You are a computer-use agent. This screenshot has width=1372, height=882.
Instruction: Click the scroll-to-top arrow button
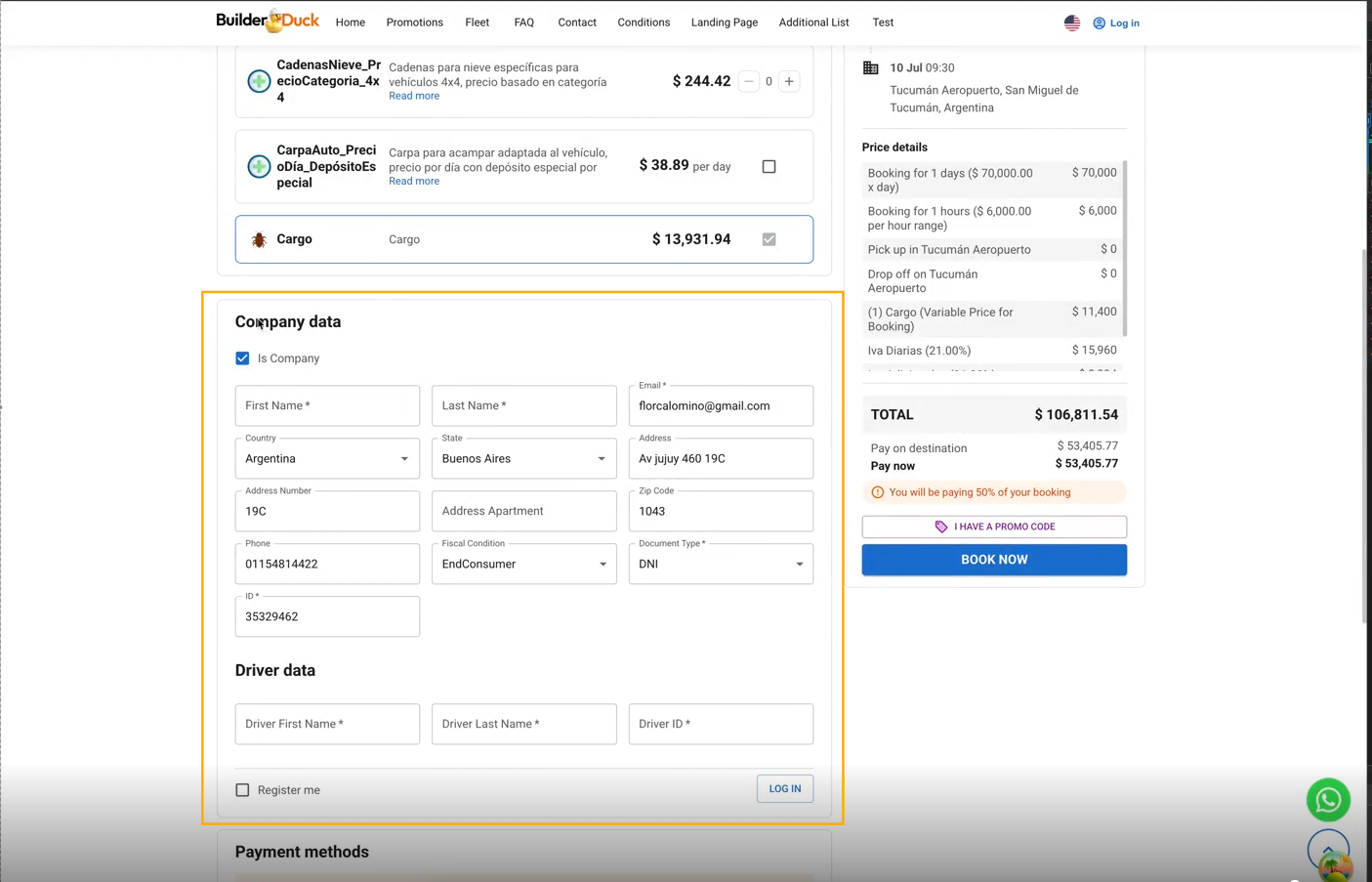pyautogui.click(x=1327, y=850)
